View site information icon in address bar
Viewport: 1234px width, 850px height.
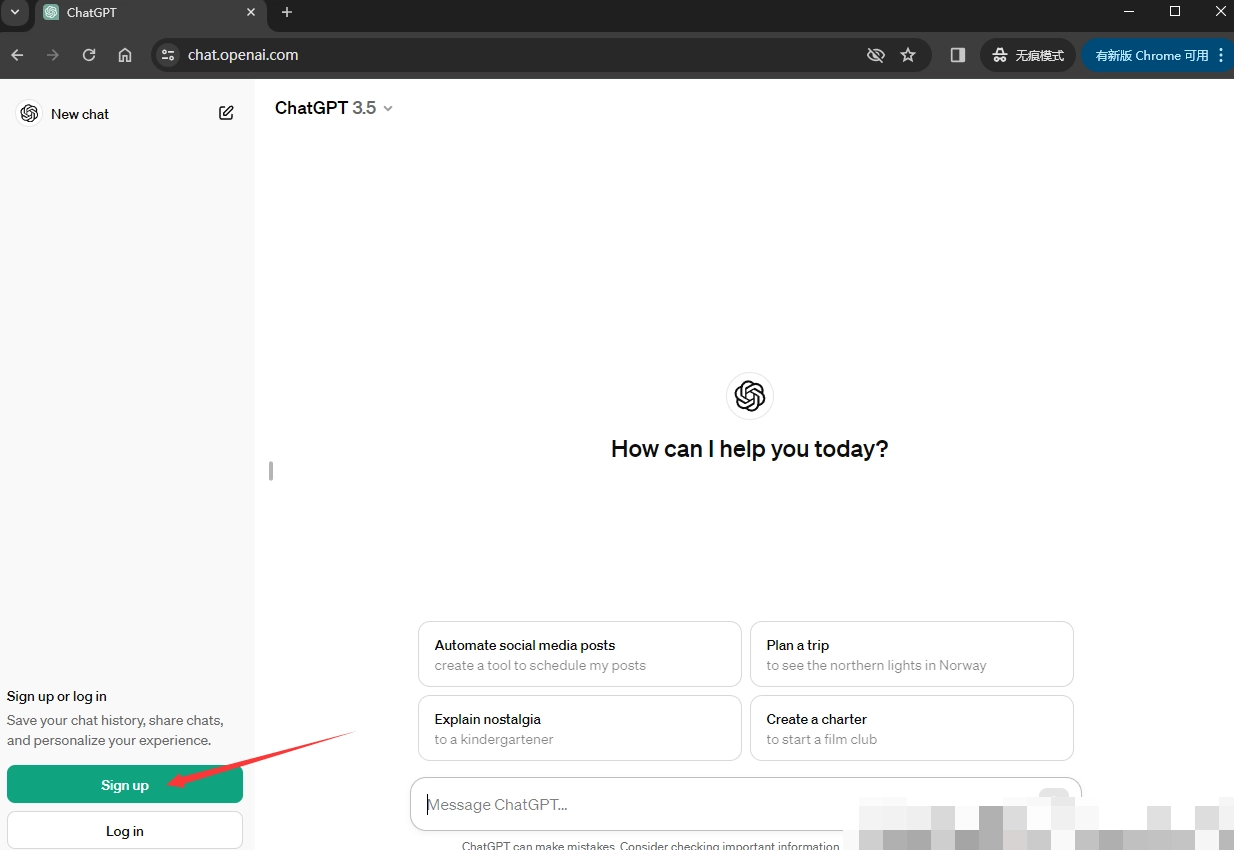pos(168,55)
